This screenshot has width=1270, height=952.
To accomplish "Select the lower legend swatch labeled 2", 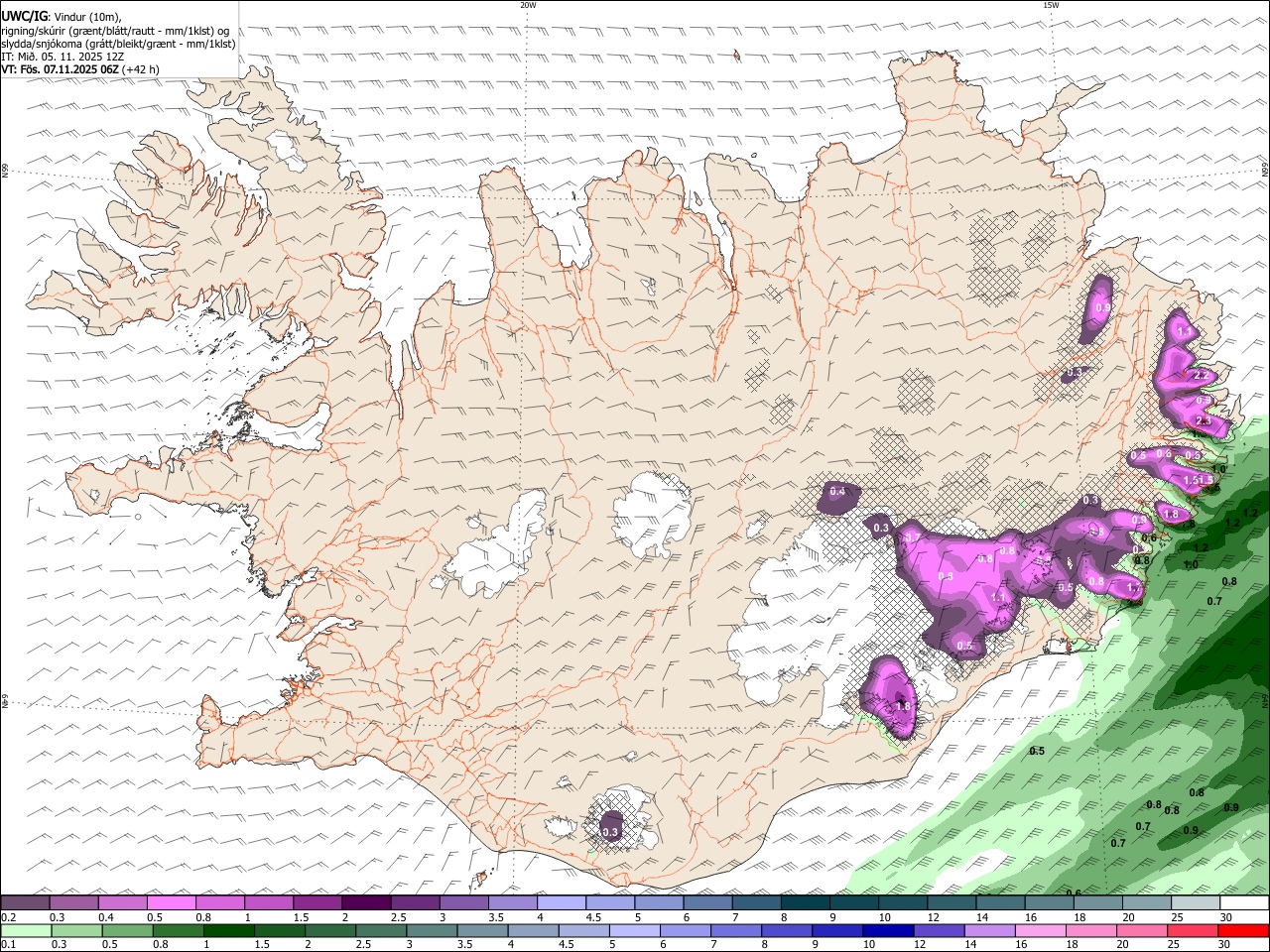I will coord(330,930).
